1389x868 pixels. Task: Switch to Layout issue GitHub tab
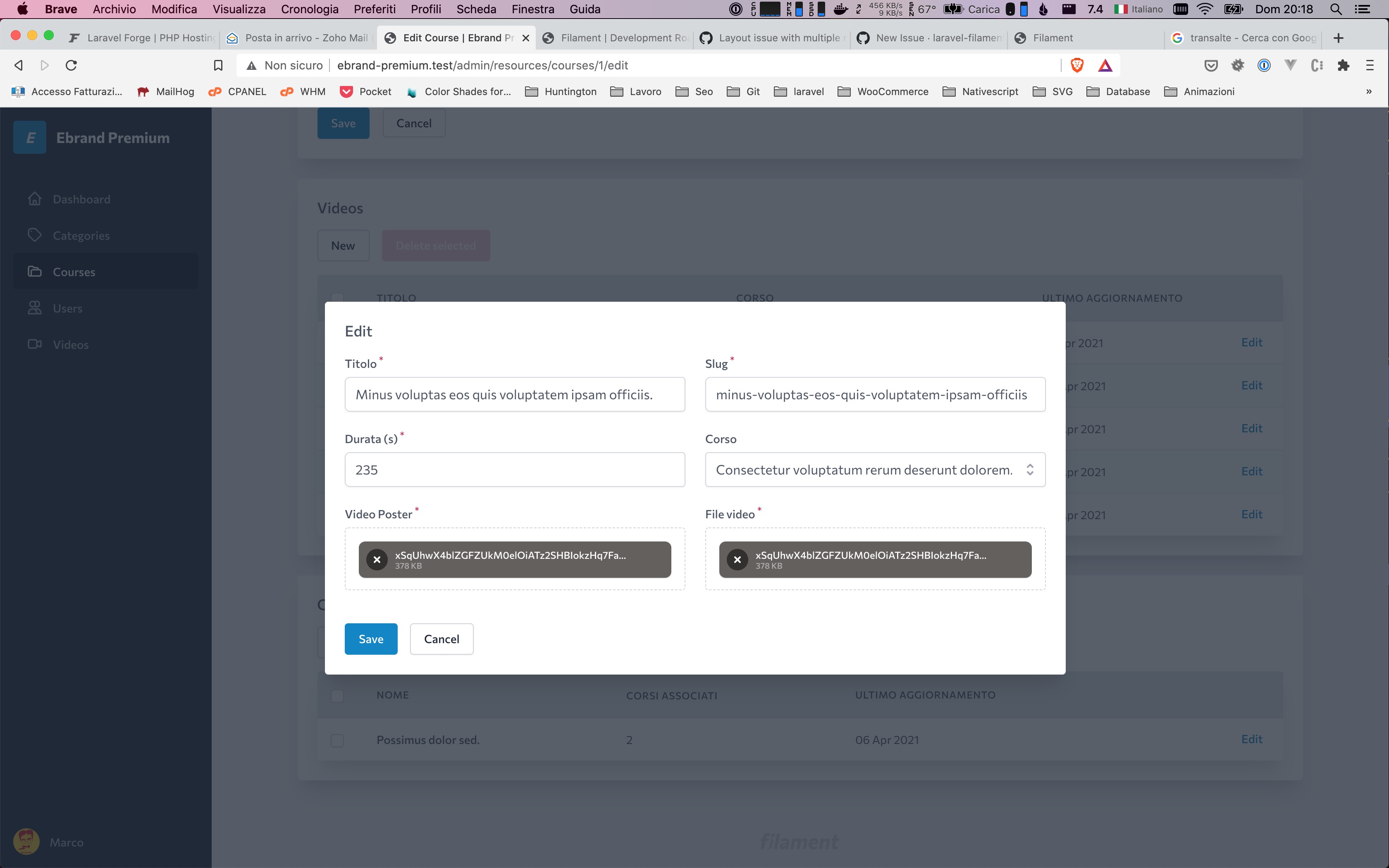point(773,38)
